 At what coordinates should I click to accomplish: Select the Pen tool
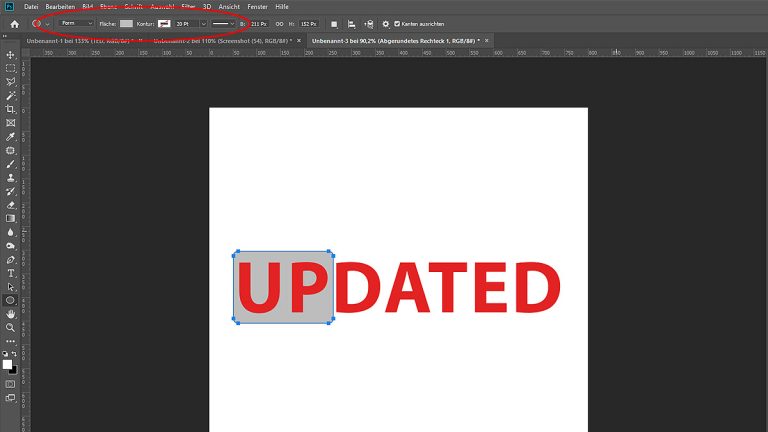[10, 260]
